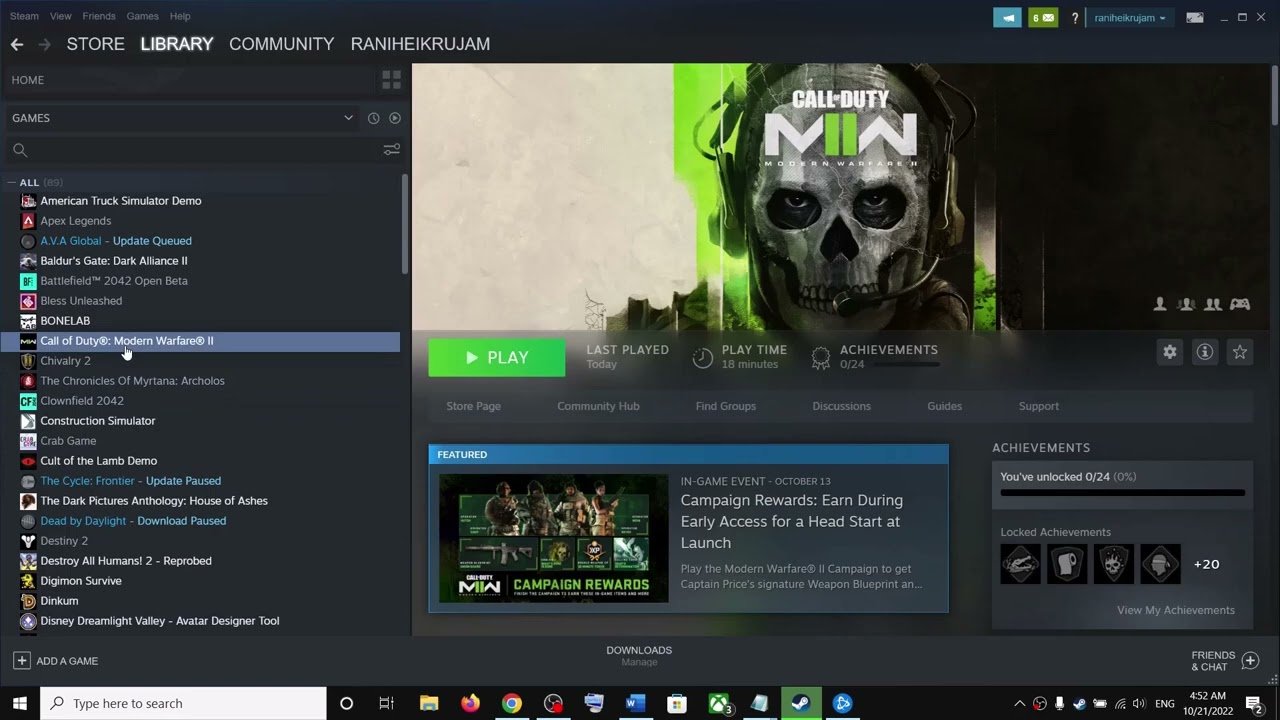Open the Support link
Screen dimensions: 1280x720
1038,406
